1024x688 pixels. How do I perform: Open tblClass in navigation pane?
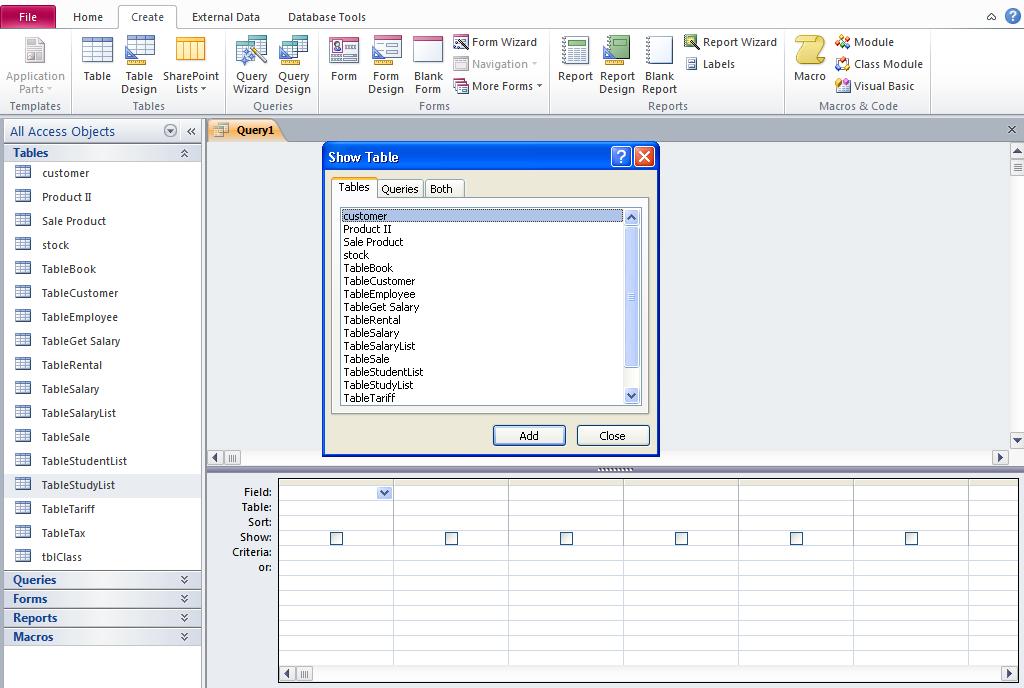[x=103, y=557]
